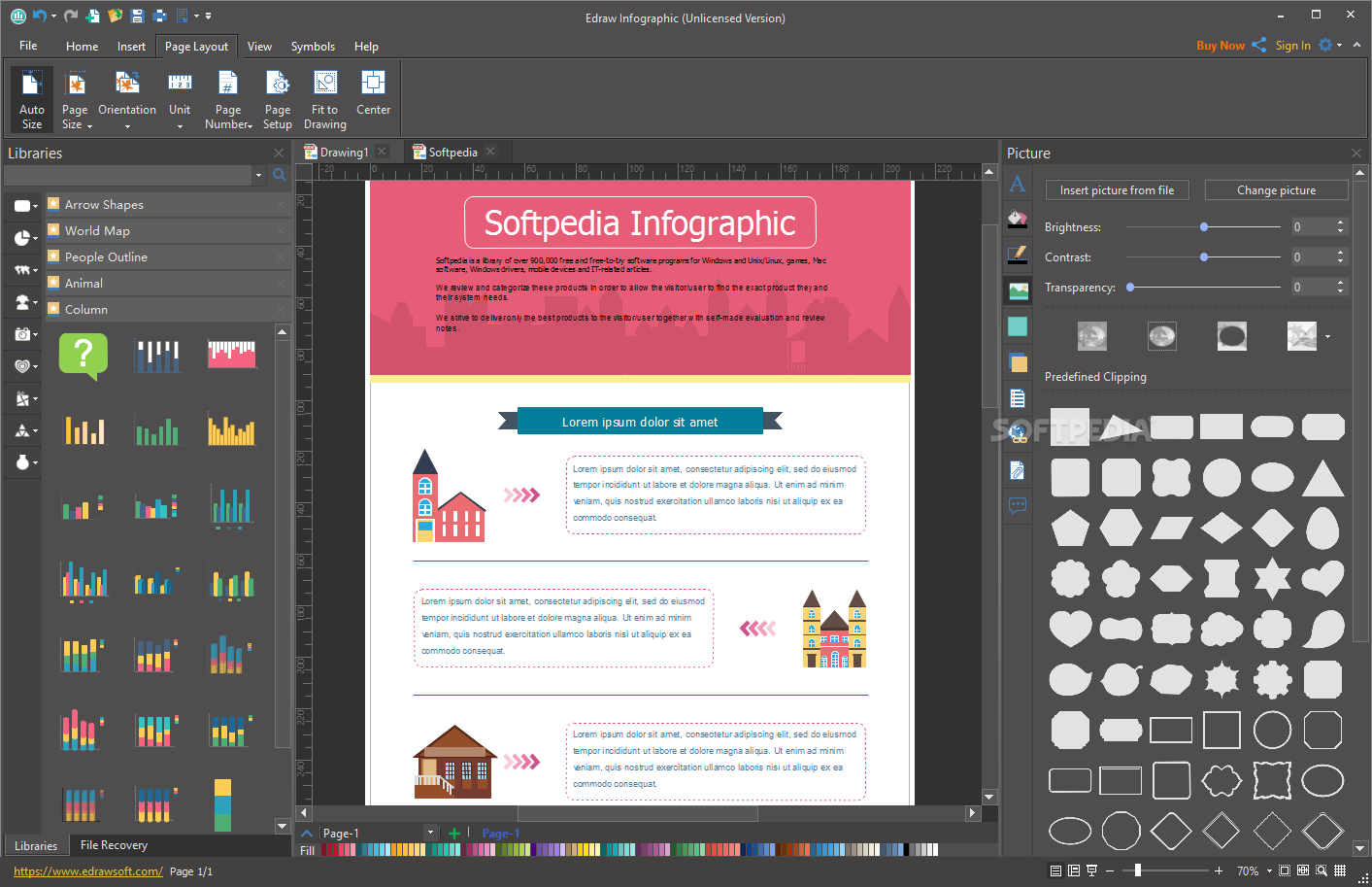Open the Shadow teal square panel icon
Image resolution: width=1372 pixels, height=887 pixels.
click(1018, 326)
